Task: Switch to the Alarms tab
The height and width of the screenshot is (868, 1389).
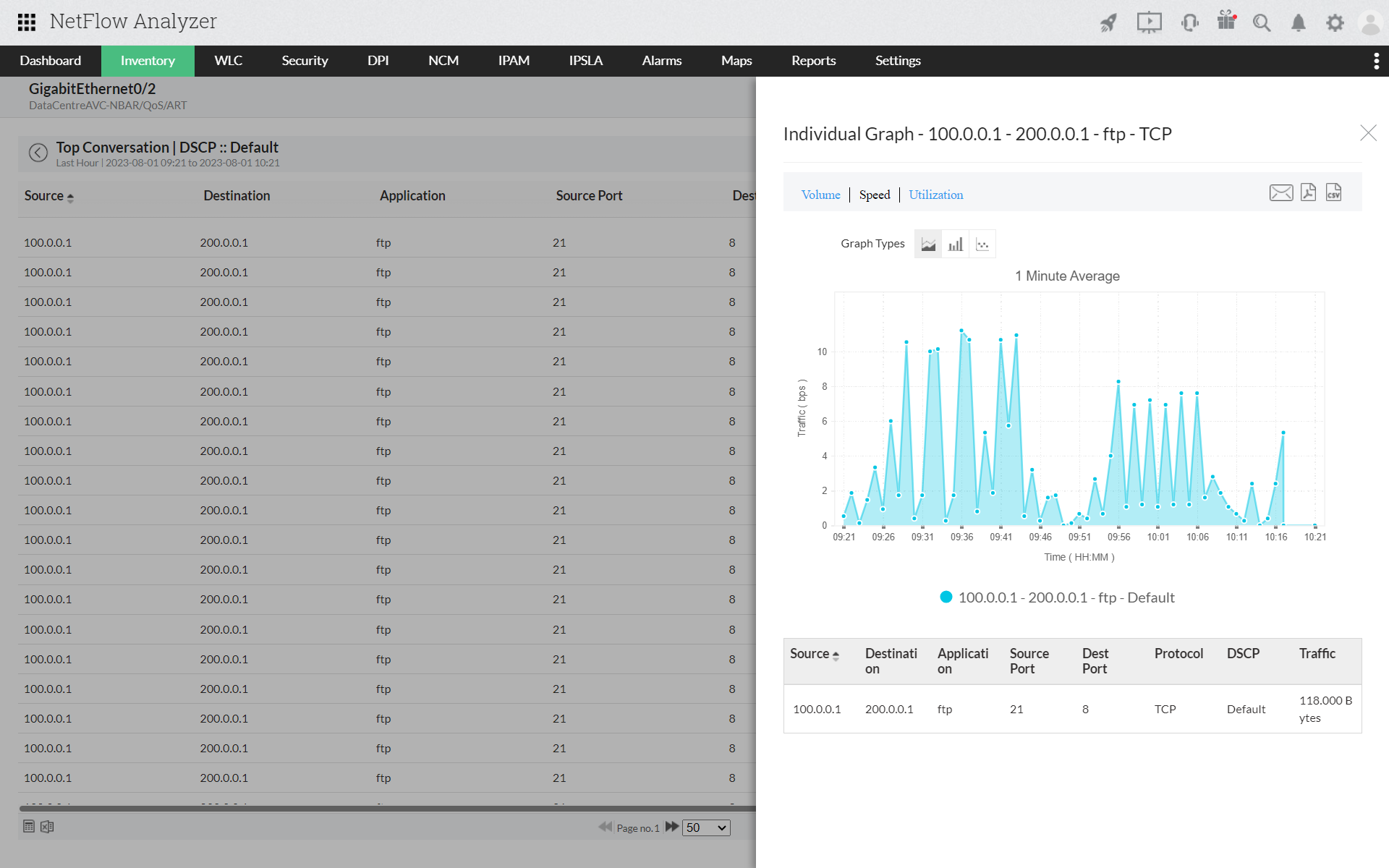Action: coord(660,61)
